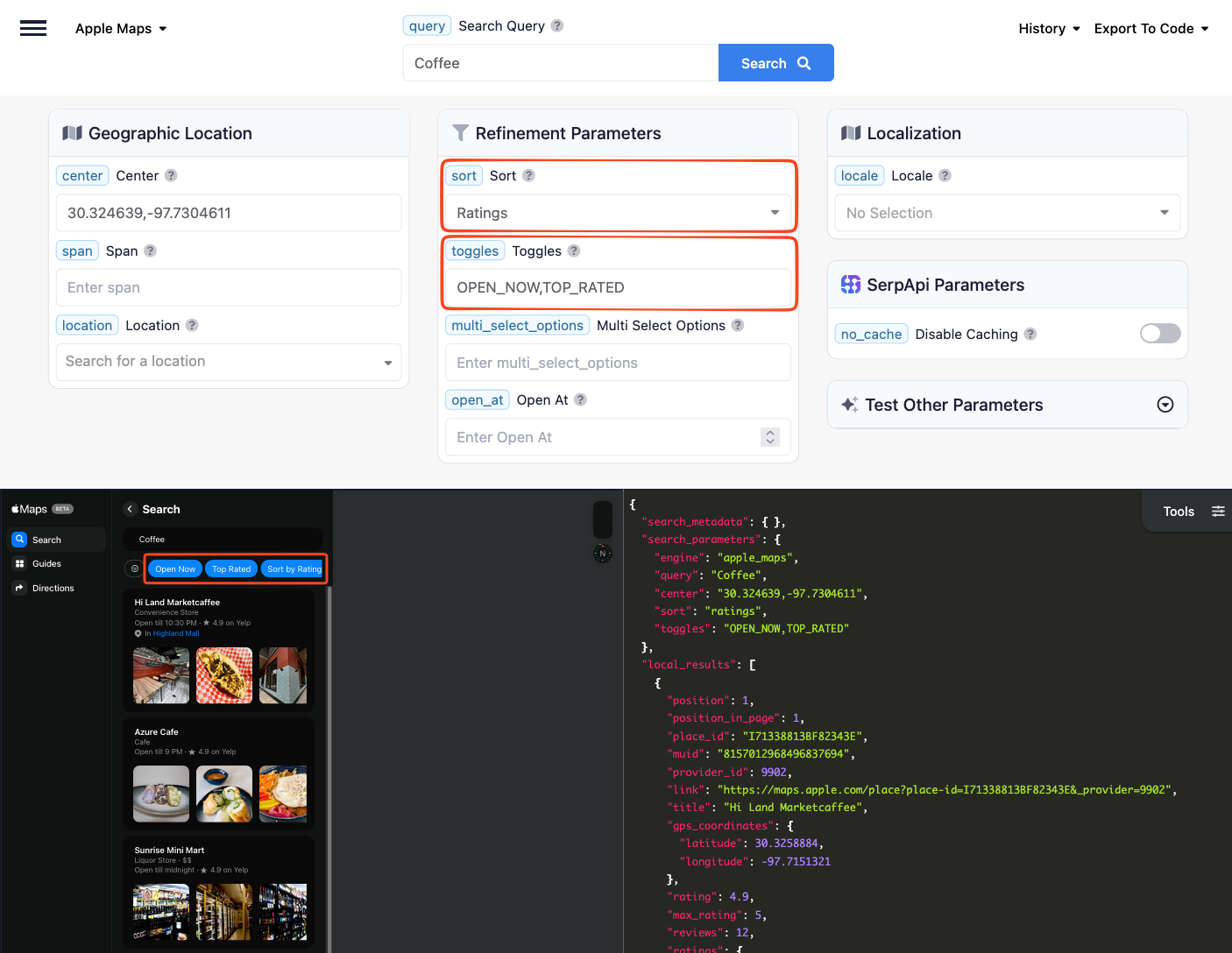The width and height of the screenshot is (1232, 953).
Task: Click the Maps sidebar Search icon
Action: (x=19, y=540)
